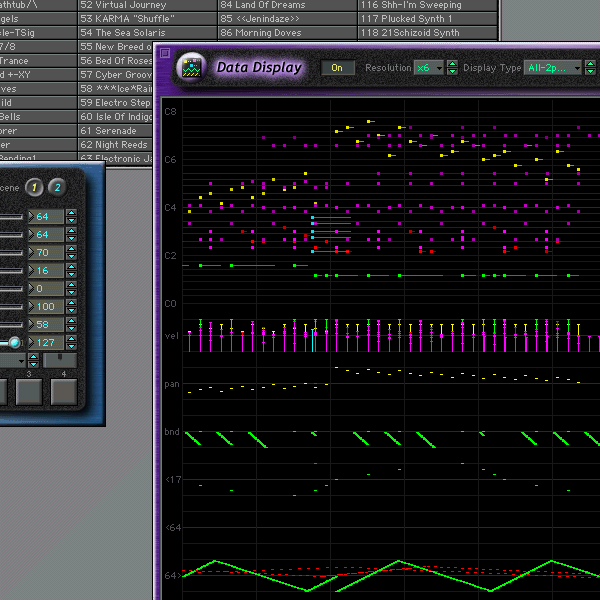Click the triangle beside the 16 value
This screenshot has width=600, height=600.
point(31,270)
